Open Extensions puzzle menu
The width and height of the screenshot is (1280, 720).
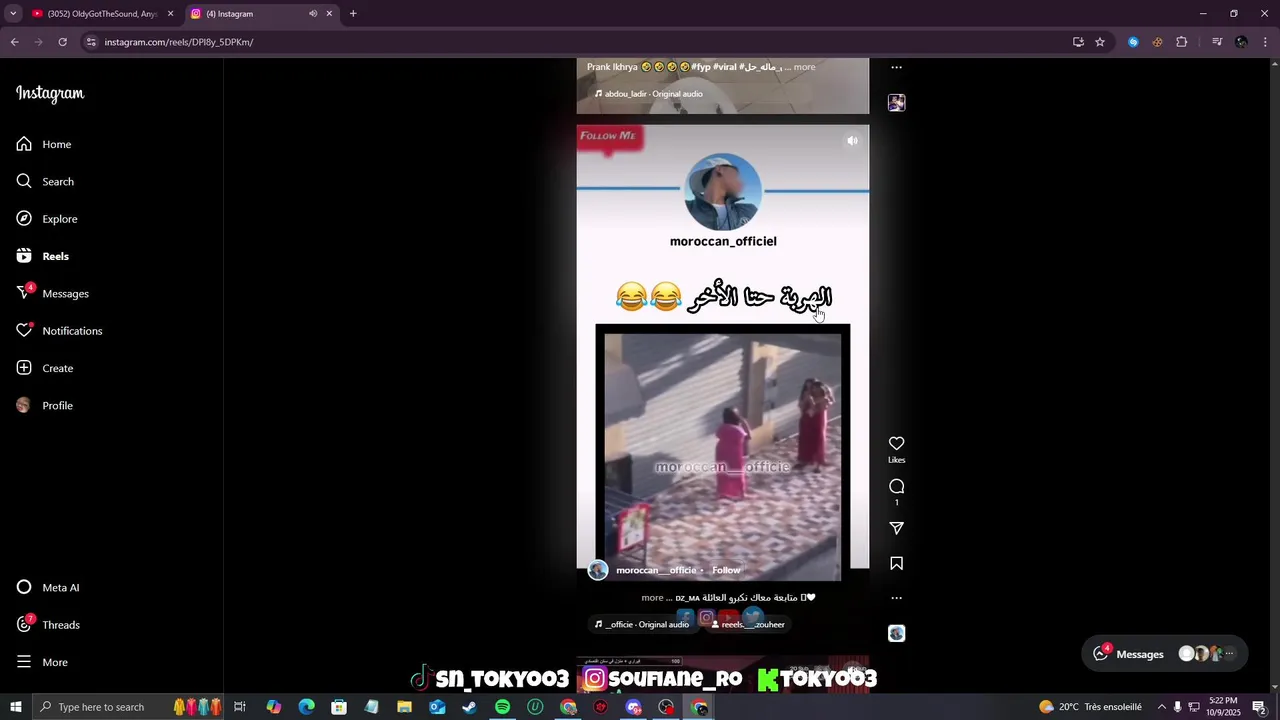[1182, 42]
